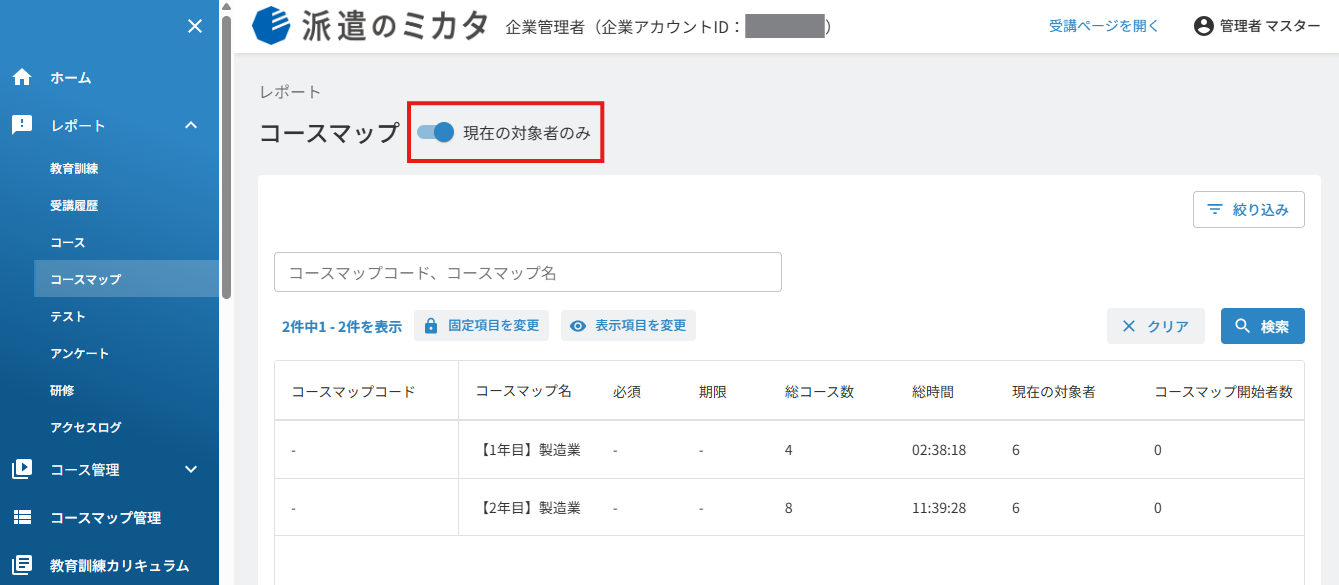Click the 総時間 column header
This screenshot has height=585, width=1339.
933,392
